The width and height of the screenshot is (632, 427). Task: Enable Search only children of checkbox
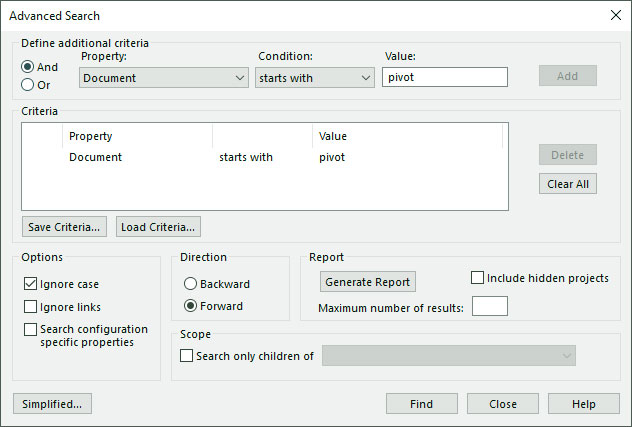[186, 356]
